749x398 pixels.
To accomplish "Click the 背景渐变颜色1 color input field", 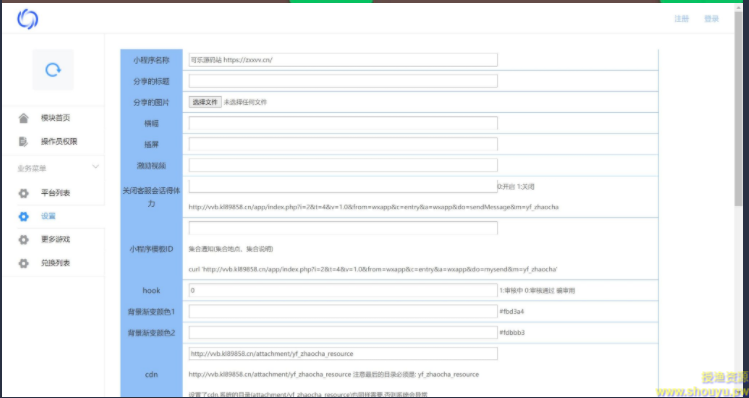I will (x=343, y=312).
